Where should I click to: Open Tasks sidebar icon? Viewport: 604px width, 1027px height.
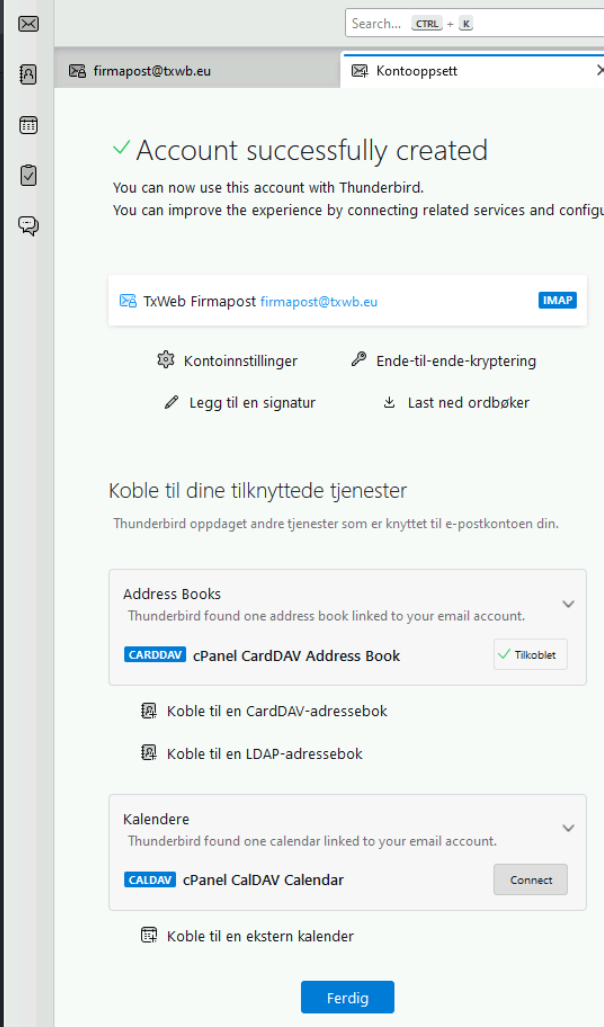(x=28, y=175)
